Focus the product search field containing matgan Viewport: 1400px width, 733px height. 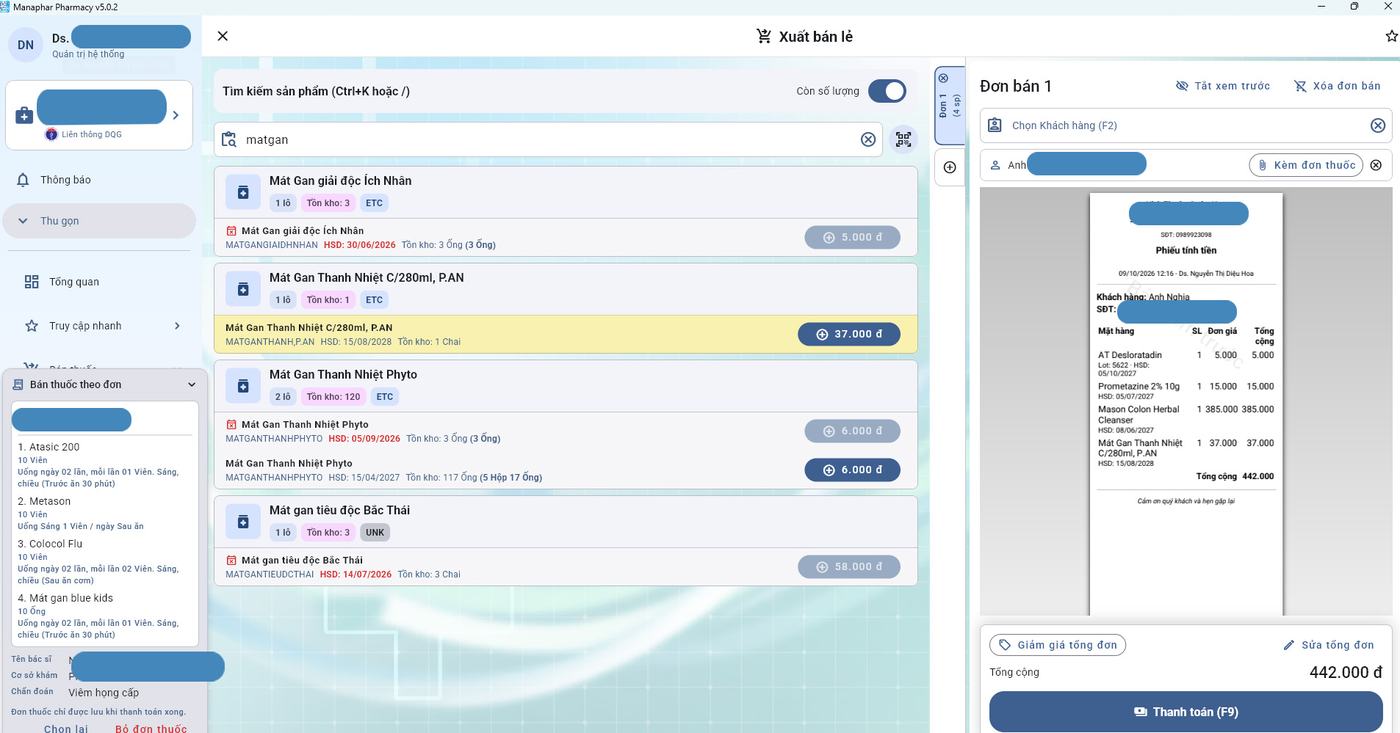click(548, 140)
